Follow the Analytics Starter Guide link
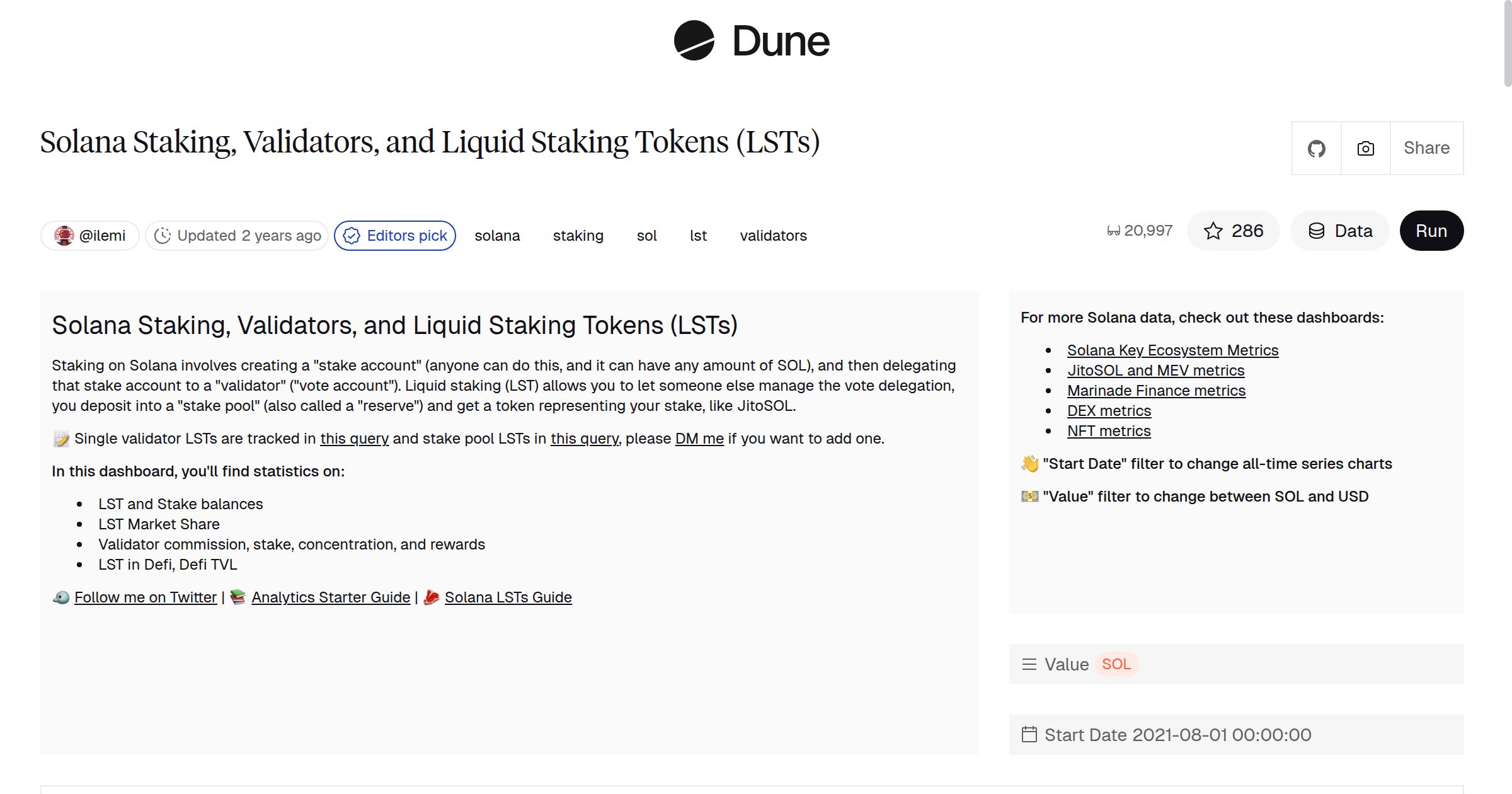 [x=330, y=597]
